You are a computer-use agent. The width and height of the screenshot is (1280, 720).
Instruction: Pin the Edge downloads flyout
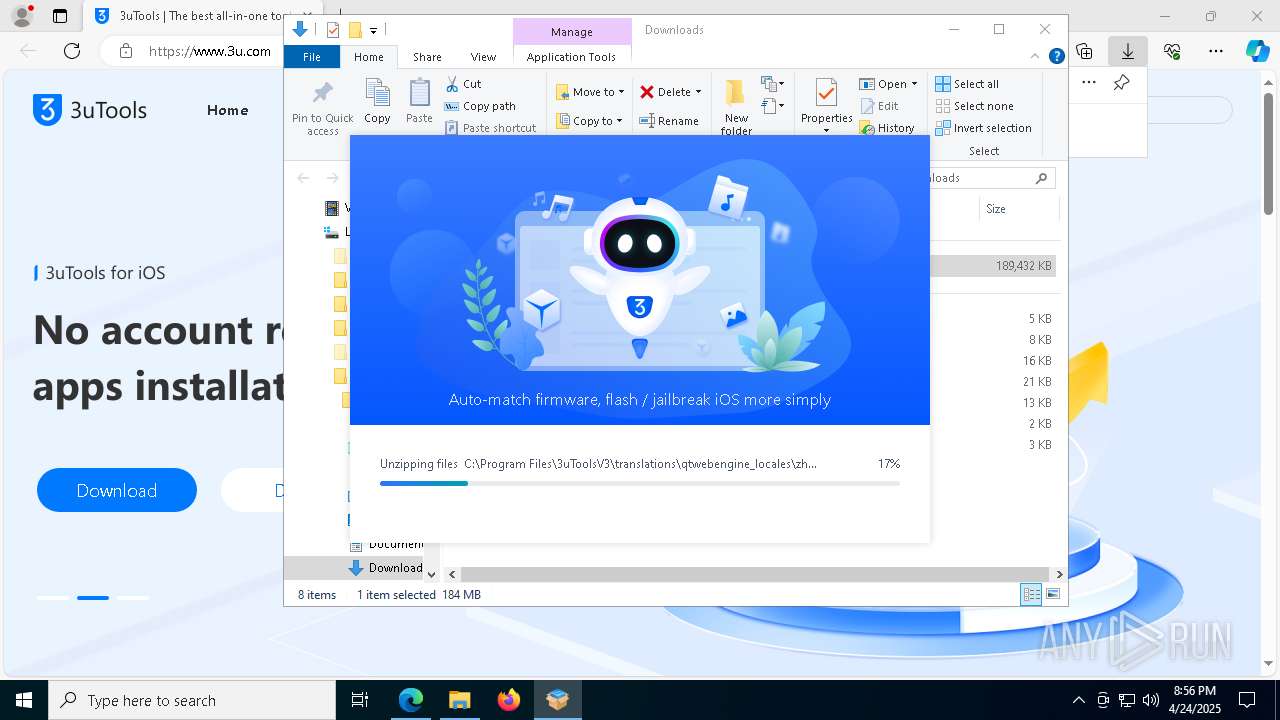1121,83
